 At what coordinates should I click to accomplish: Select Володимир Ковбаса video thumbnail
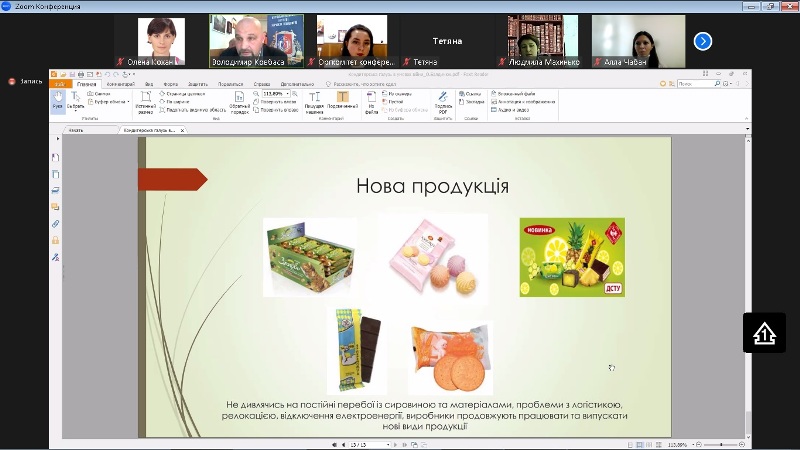tap(256, 41)
